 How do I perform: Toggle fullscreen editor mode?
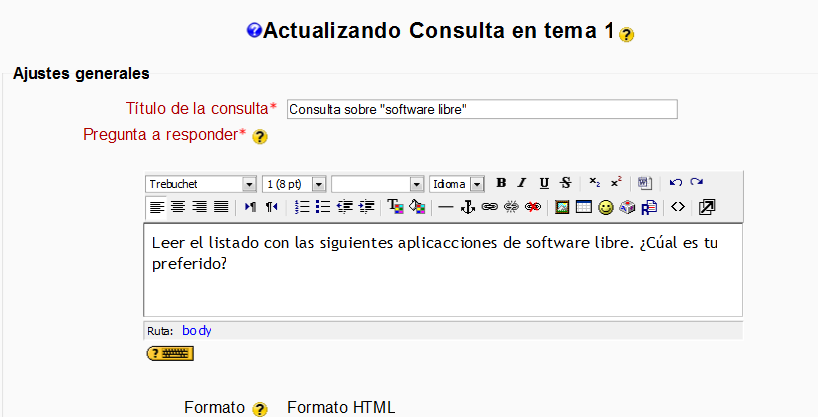coord(707,208)
